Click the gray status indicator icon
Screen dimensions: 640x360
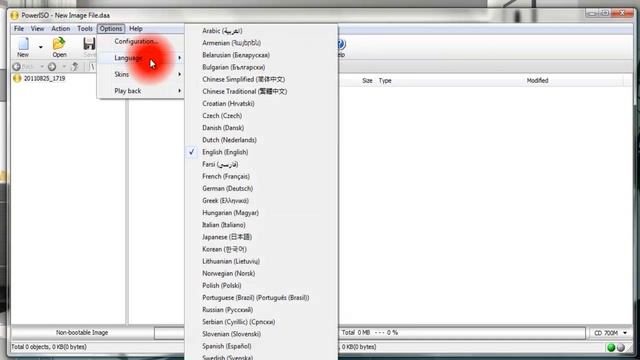(621, 347)
